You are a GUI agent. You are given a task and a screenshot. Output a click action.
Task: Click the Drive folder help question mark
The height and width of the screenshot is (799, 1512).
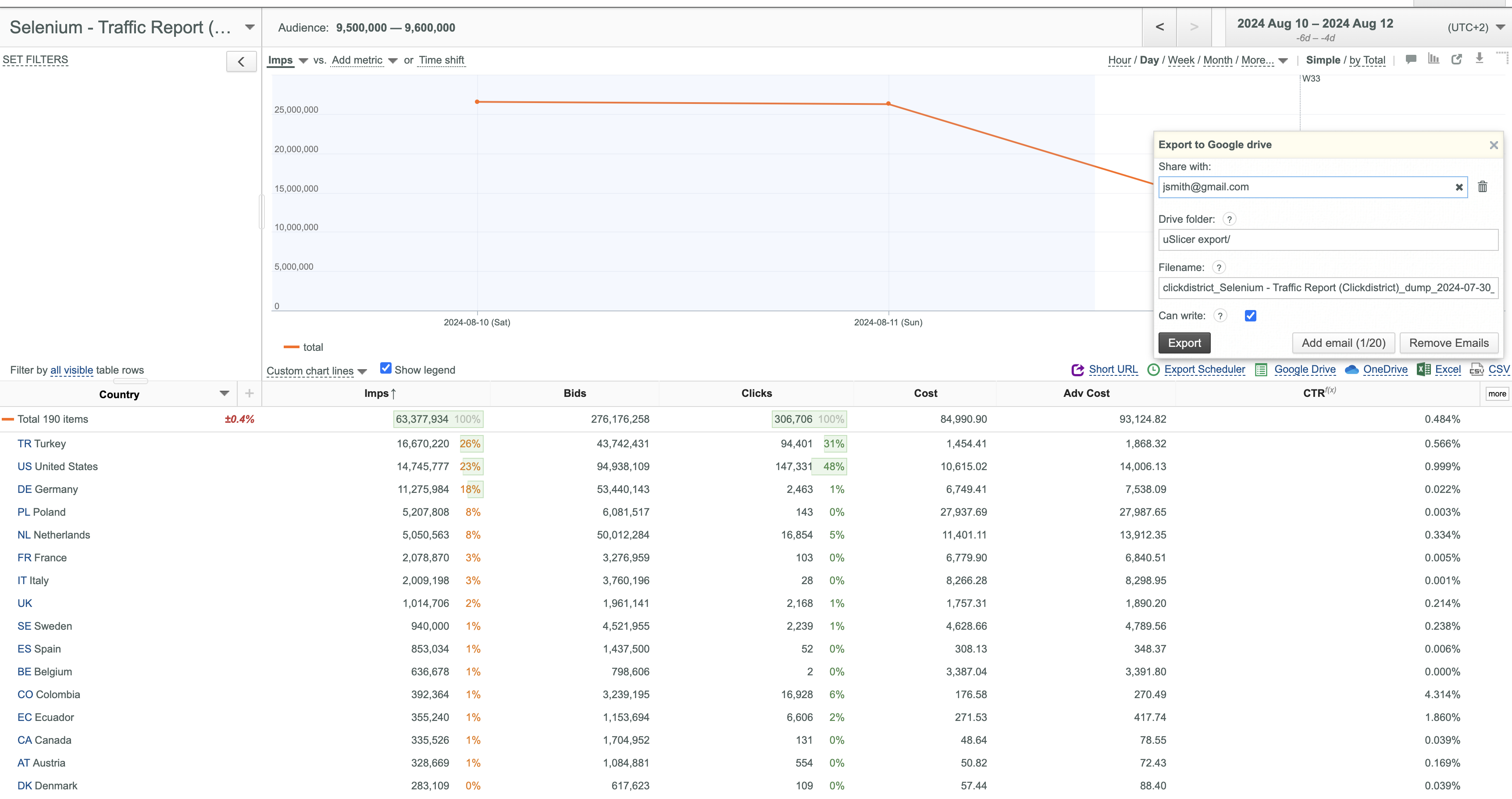[1229, 220]
